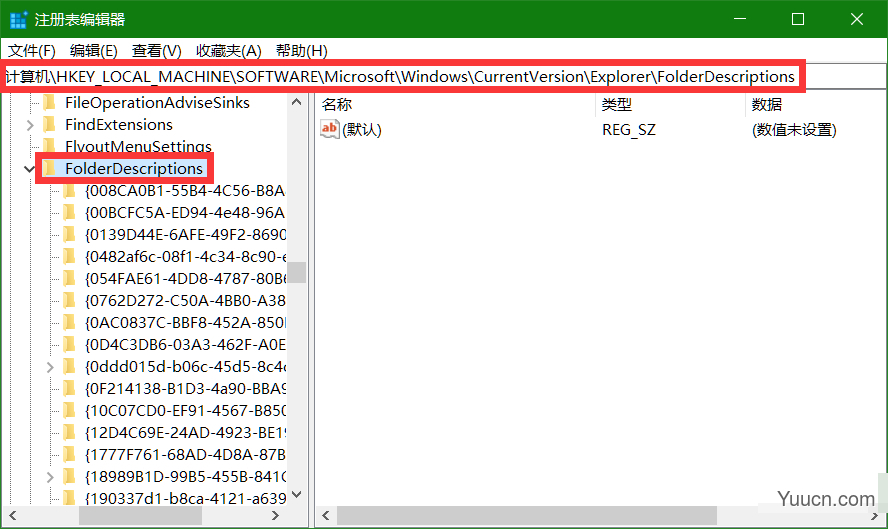
Task: Click the (数值未设置) data cell
Action: [794, 130]
